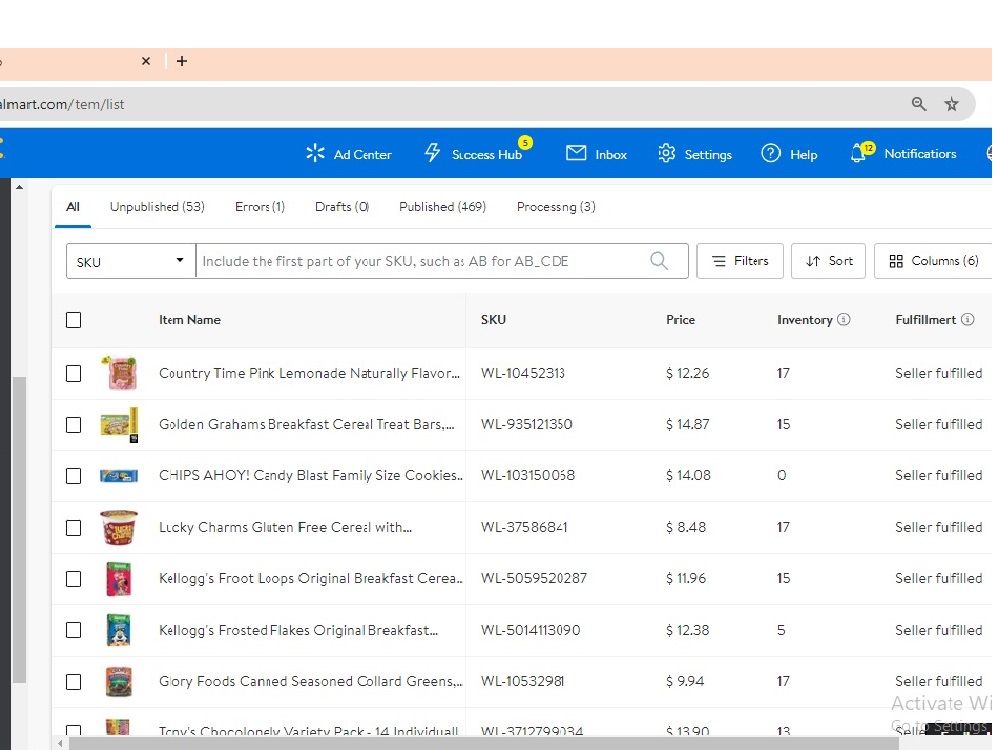Switch to the Published (469) tab
The height and width of the screenshot is (750, 1000).
442,207
